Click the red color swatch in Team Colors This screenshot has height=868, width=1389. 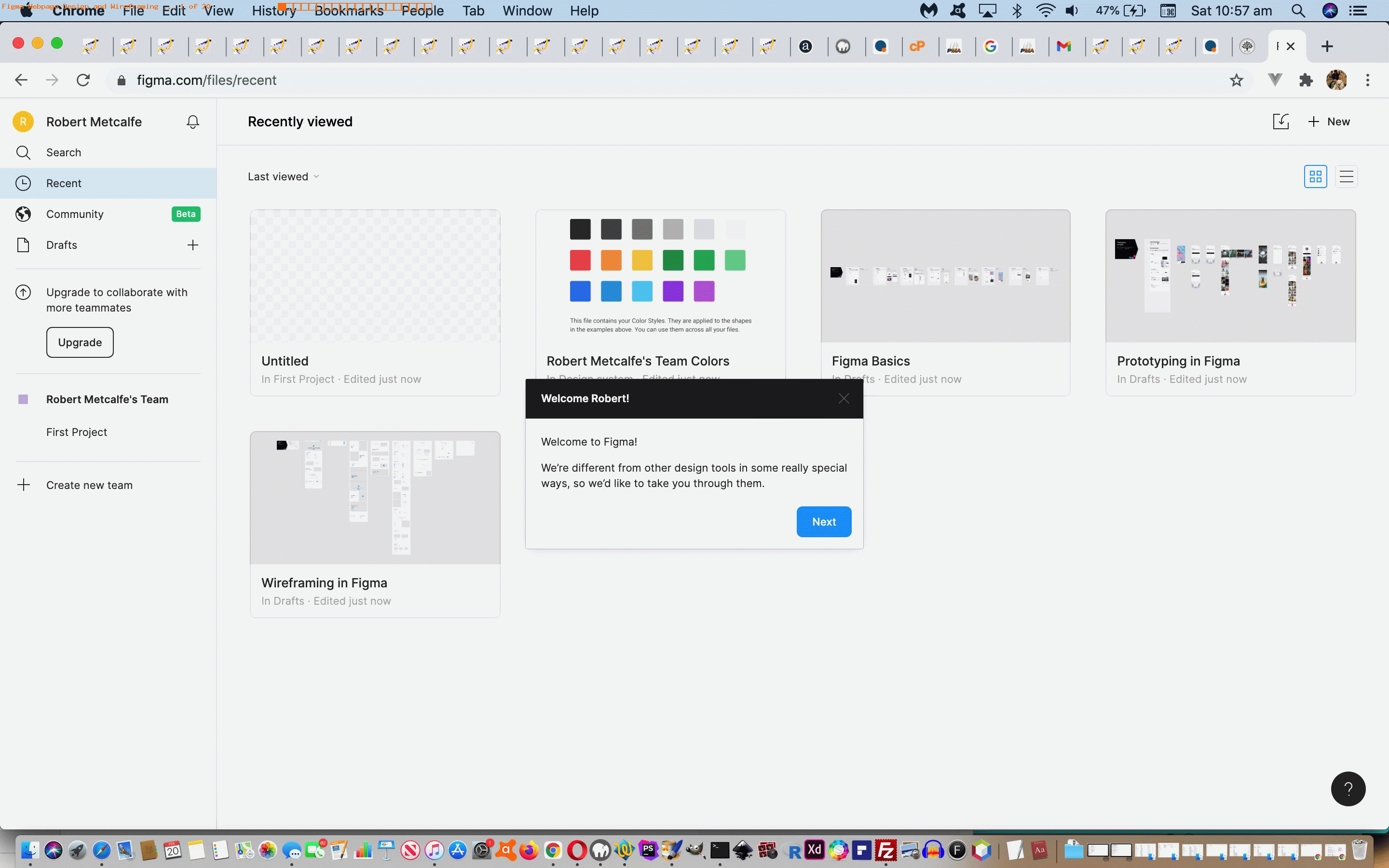(x=580, y=260)
